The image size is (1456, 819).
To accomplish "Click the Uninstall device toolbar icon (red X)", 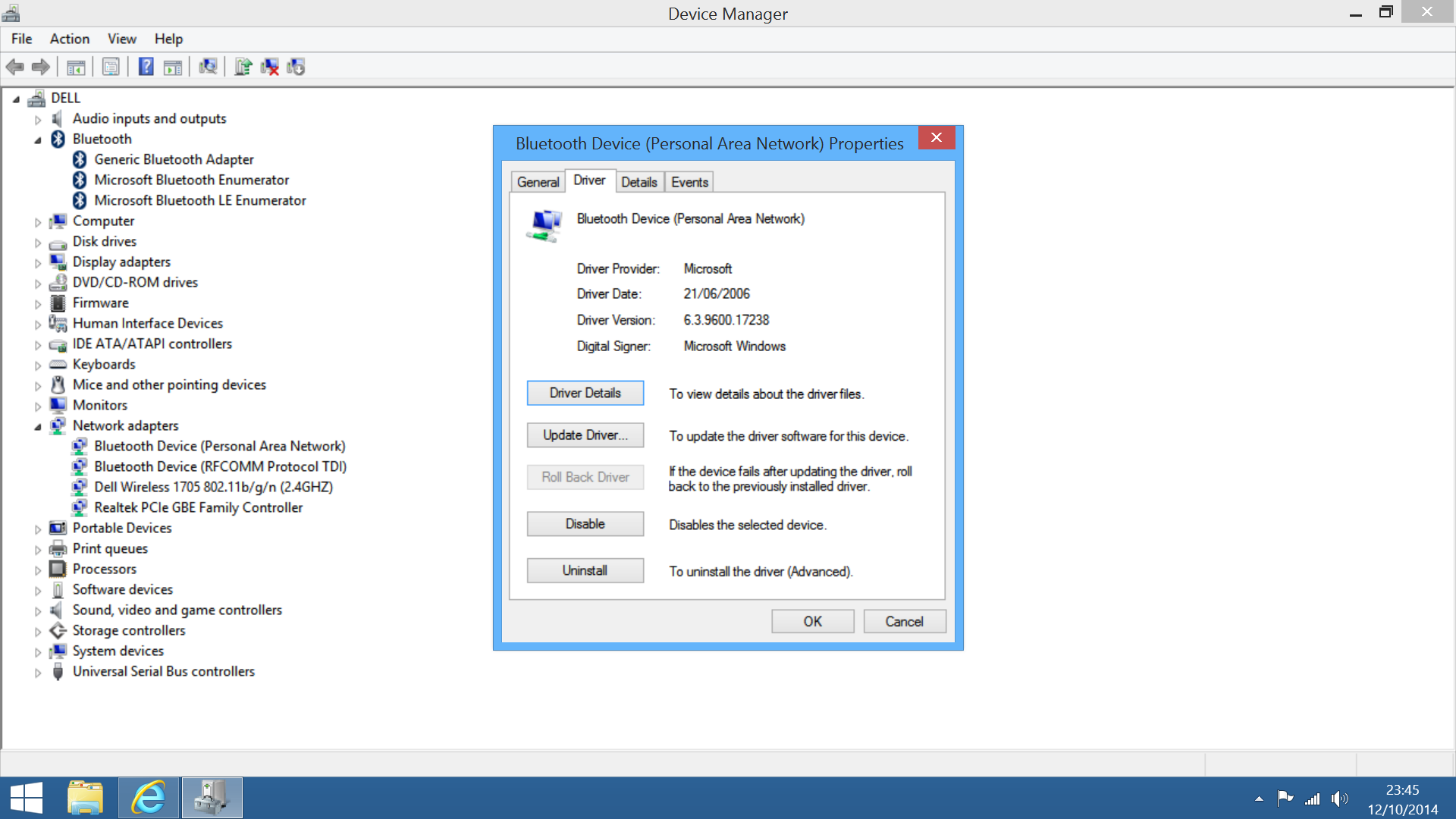I will pos(269,67).
